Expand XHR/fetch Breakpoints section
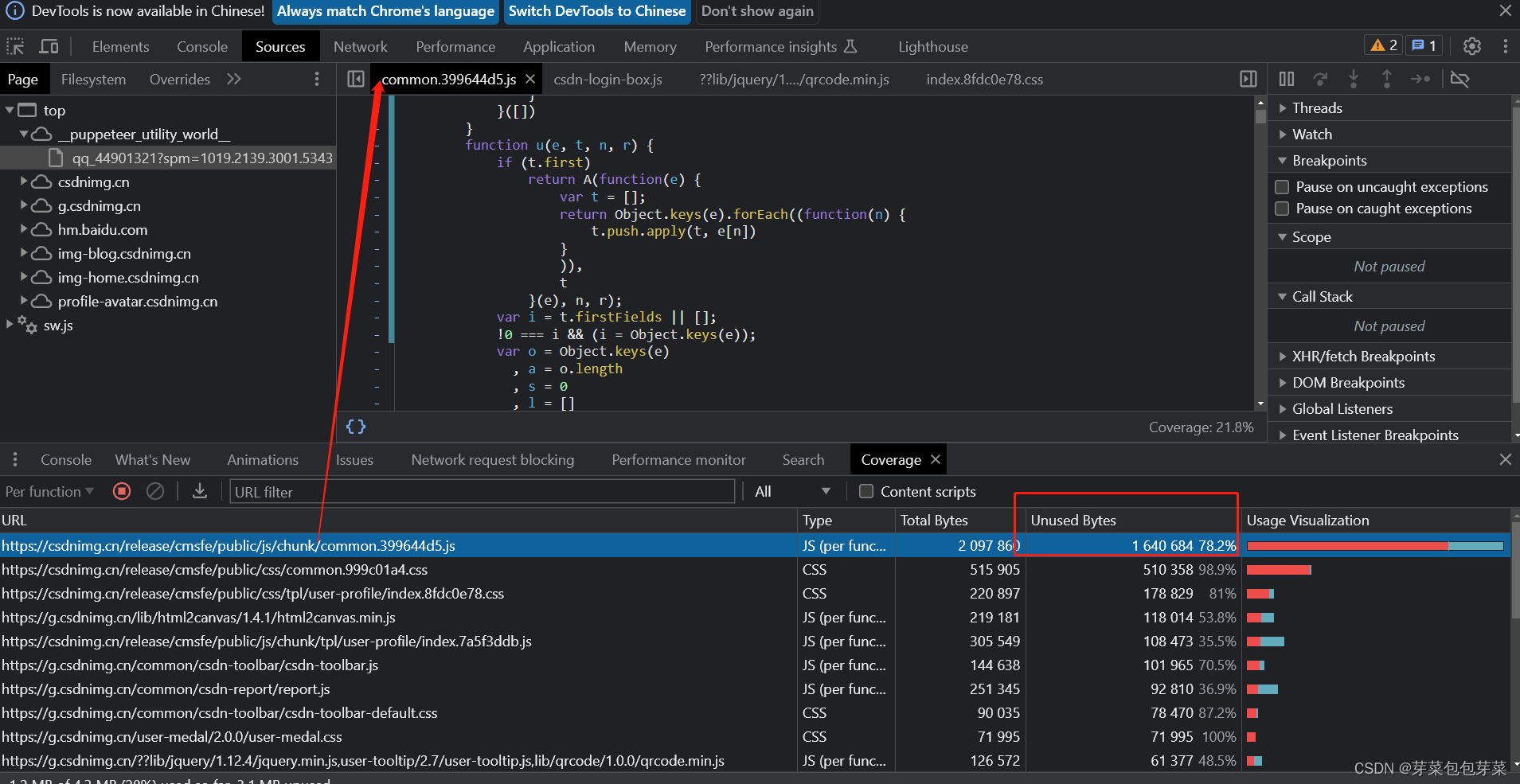The height and width of the screenshot is (784, 1520). [1389, 356]
